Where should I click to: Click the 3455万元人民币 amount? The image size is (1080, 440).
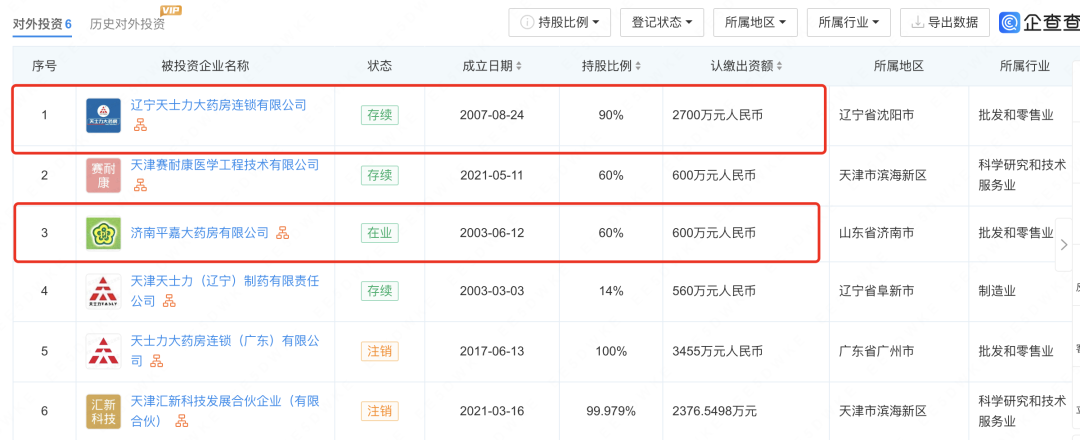pos(718,351)
